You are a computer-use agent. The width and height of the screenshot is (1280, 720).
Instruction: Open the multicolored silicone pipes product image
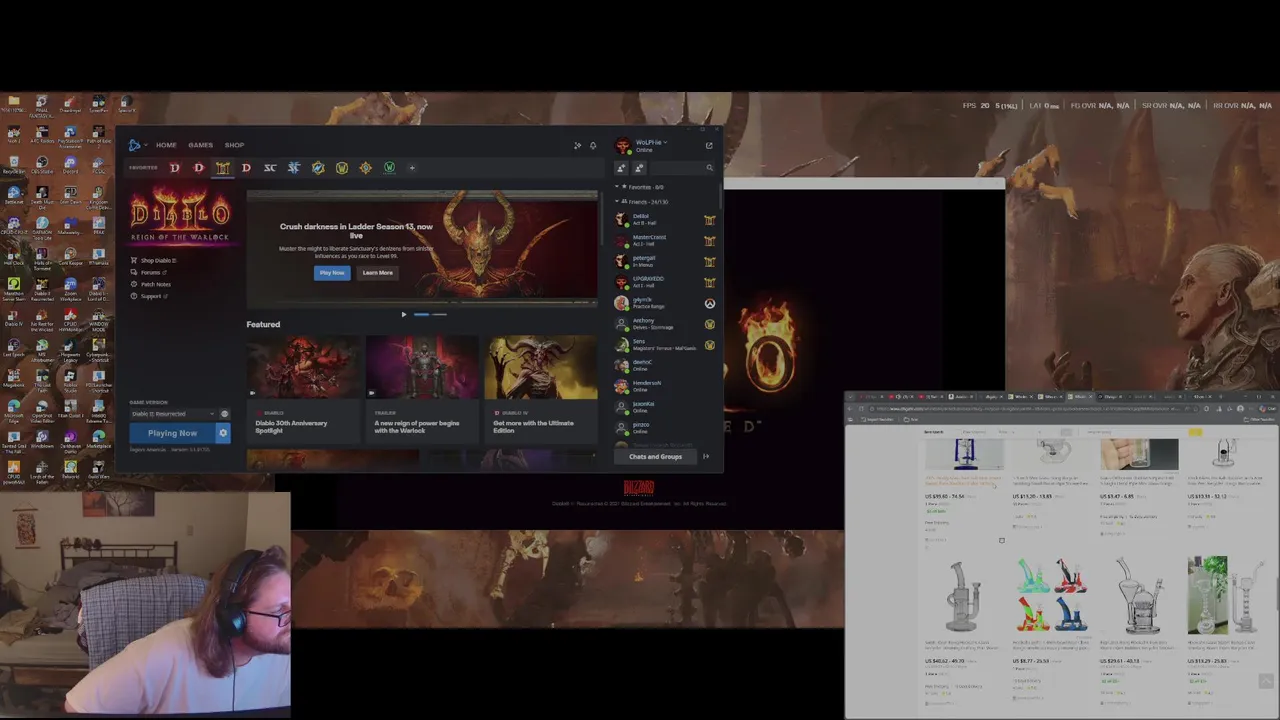pyautogui.click(x=1052, y=594)
